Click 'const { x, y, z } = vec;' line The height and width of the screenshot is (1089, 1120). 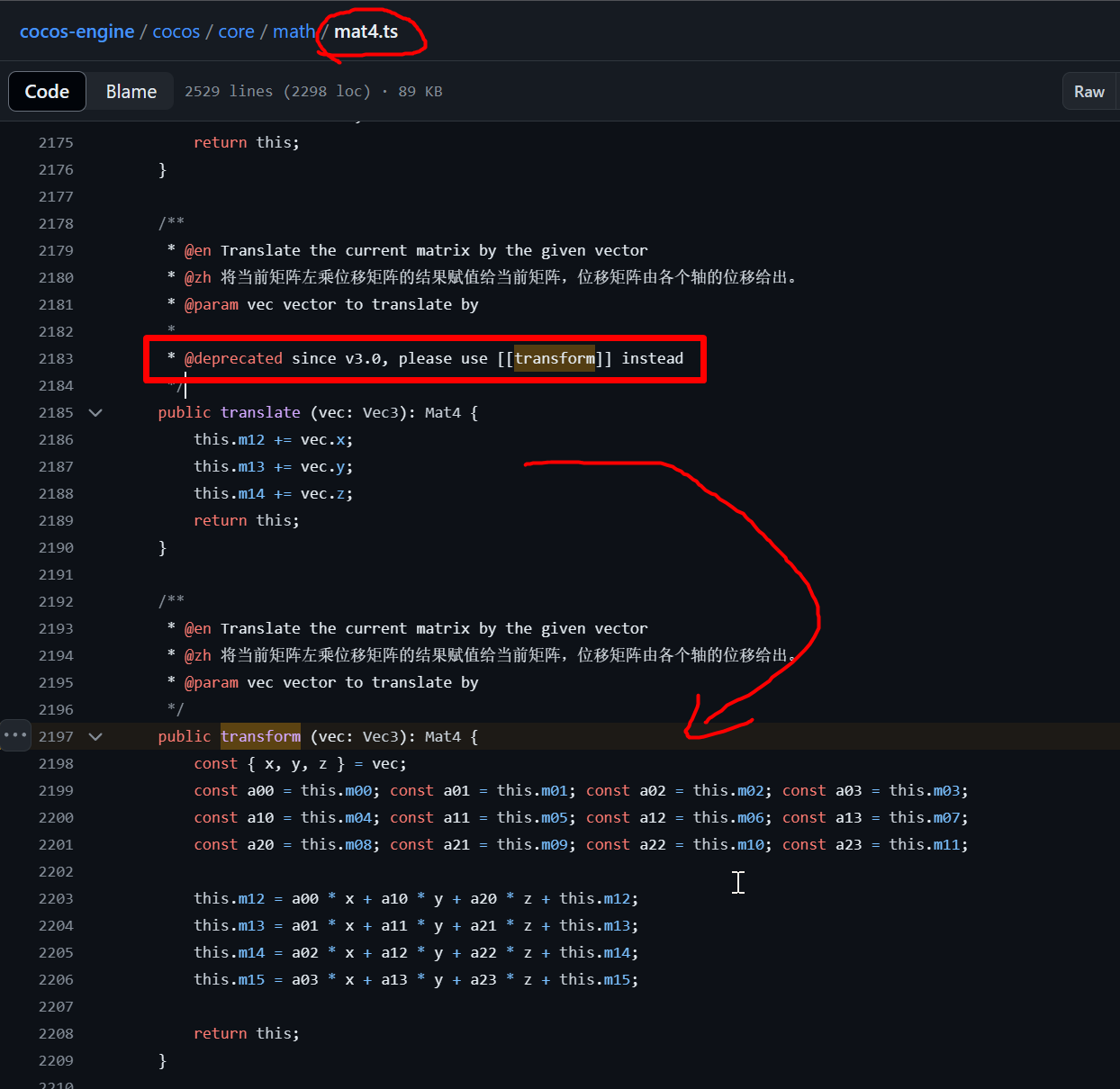(x=300, y=763)
